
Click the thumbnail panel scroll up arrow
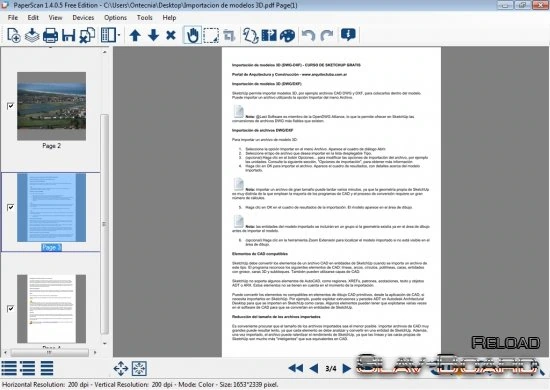105,52
